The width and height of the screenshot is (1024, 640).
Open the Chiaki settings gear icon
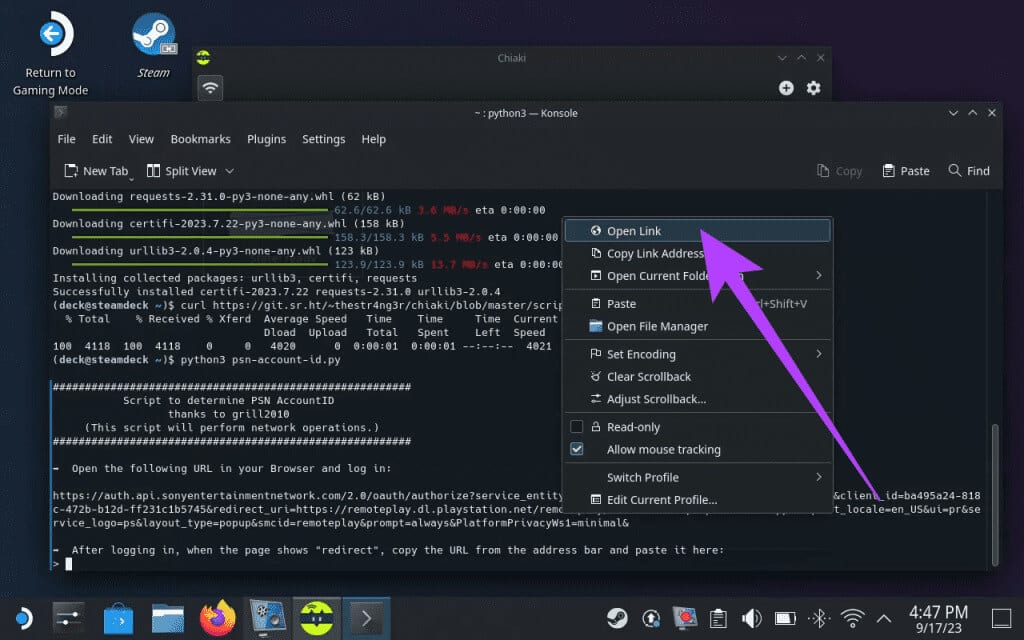click(x=813, y=88)
